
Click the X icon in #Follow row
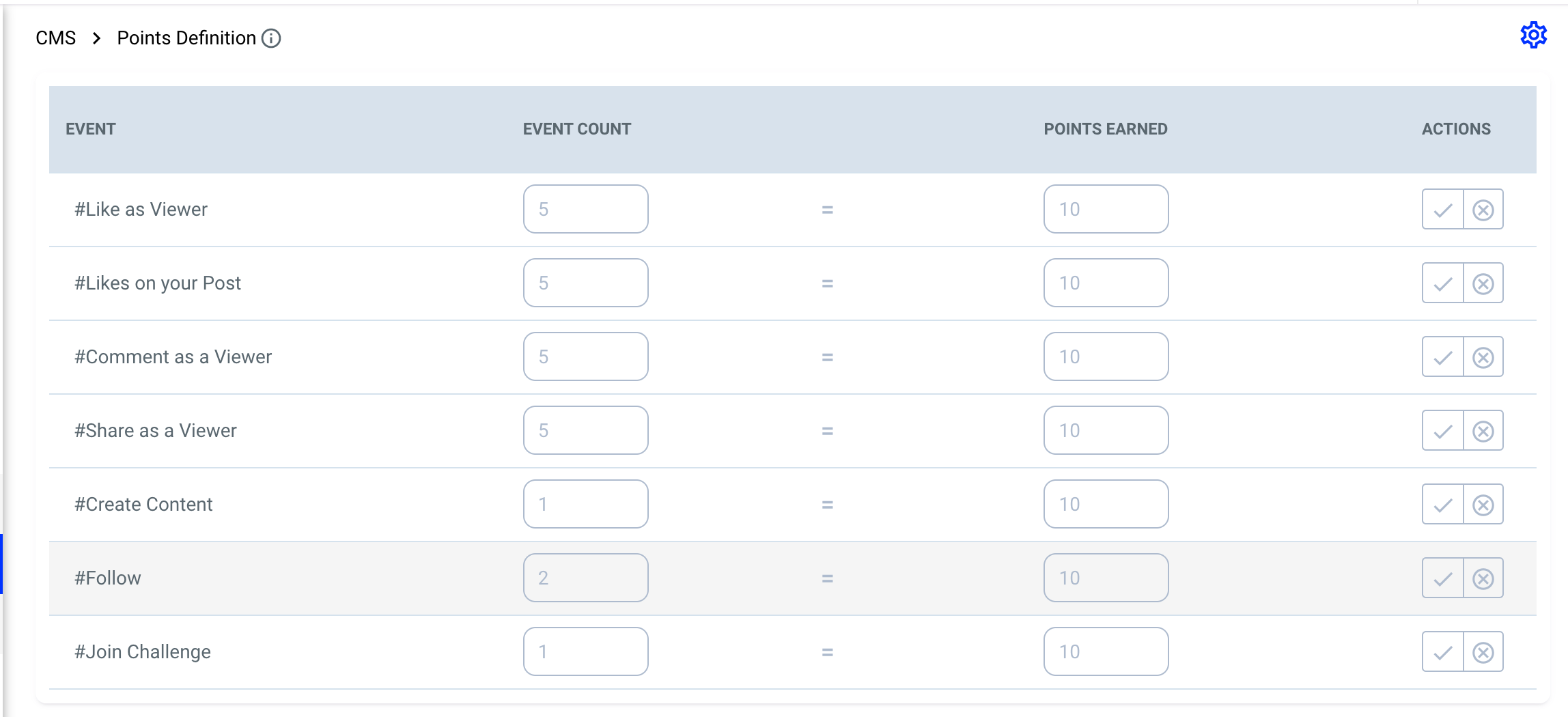pos(1483,578)
